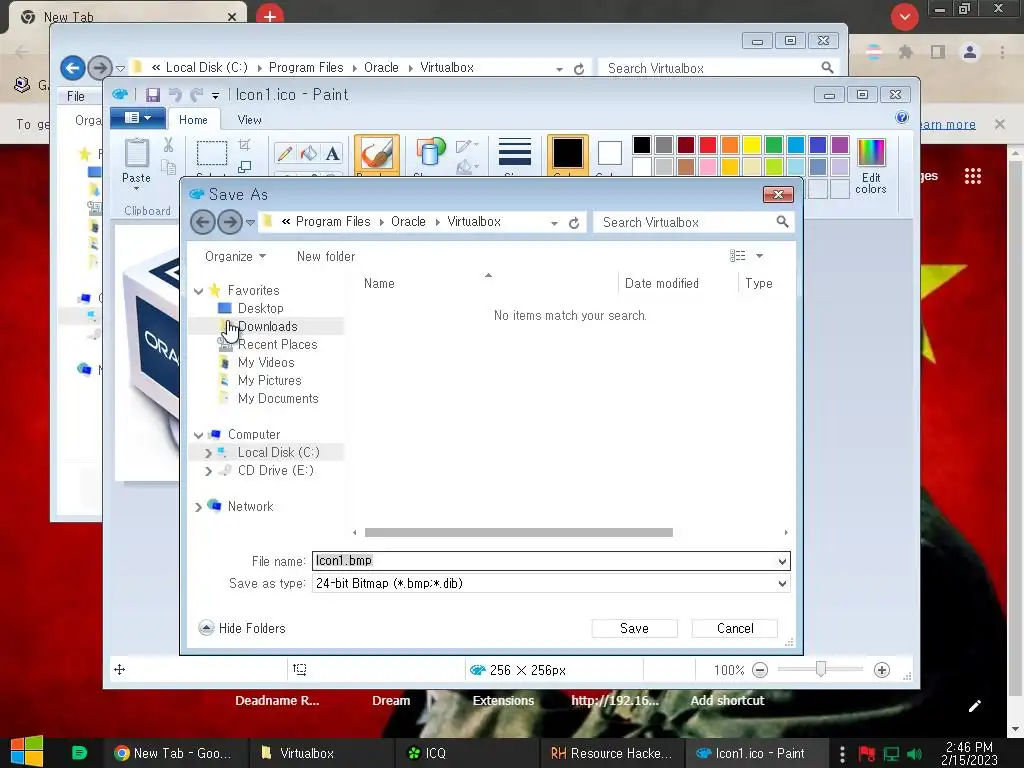
Task: Open the Shapes gallery in Paint
Action: click(x=430, y=152)
